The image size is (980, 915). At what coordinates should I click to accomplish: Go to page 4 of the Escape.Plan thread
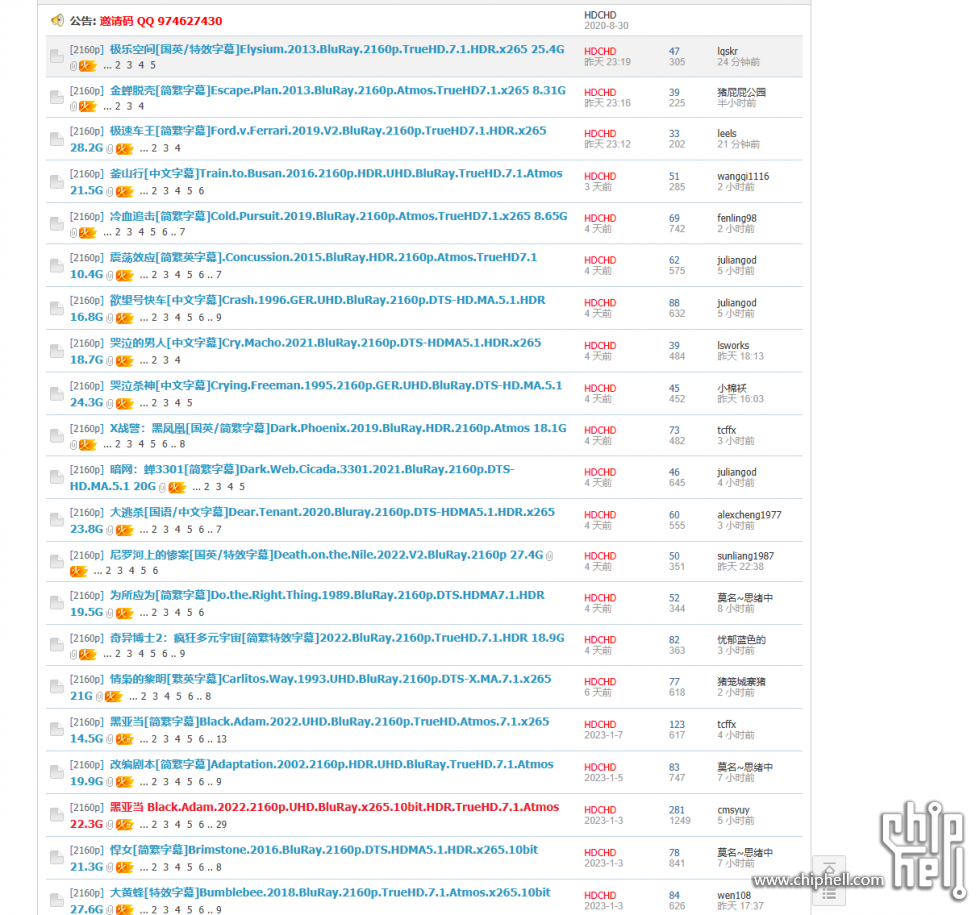tap(141, 106)
